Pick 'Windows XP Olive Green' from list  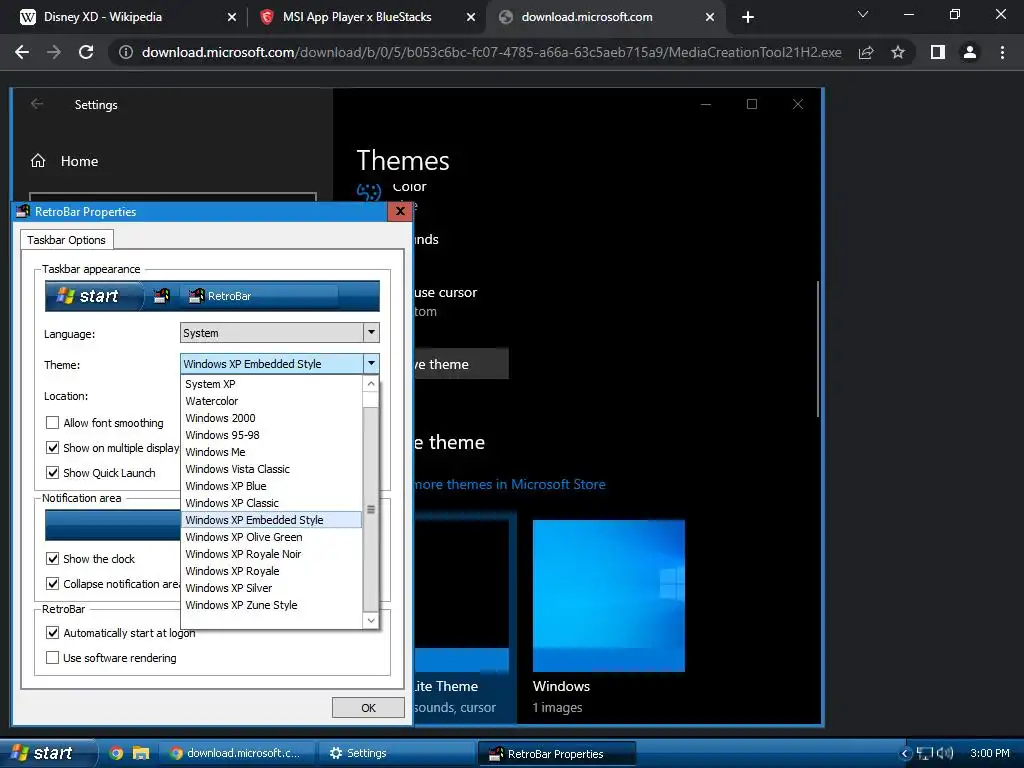(271, 537)
